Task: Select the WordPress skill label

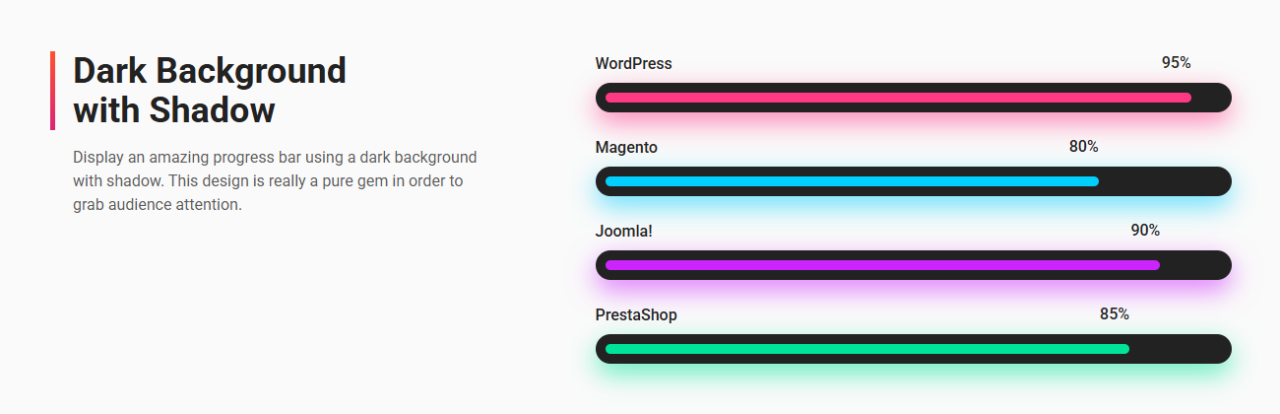Action: [633, 63]
